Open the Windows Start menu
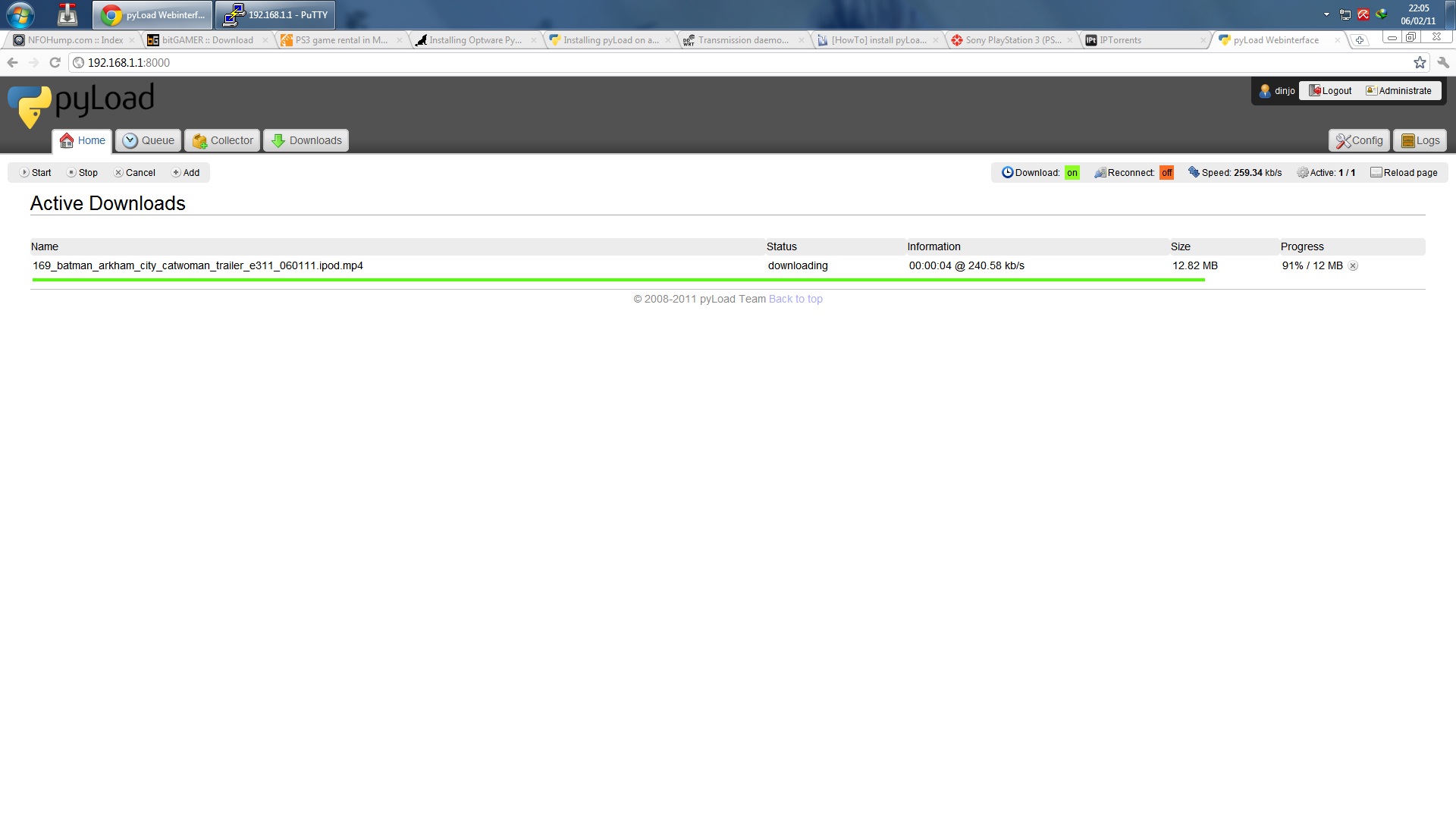1456x819 pixels. pyautogui.click(x=20, y=14)
